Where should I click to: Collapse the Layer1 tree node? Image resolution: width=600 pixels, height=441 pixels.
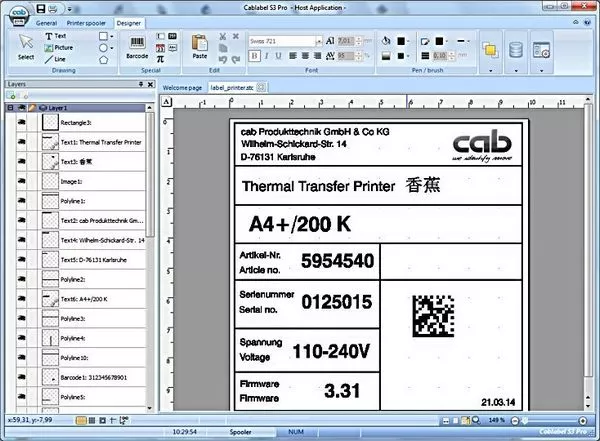click(x=12, y=106)
